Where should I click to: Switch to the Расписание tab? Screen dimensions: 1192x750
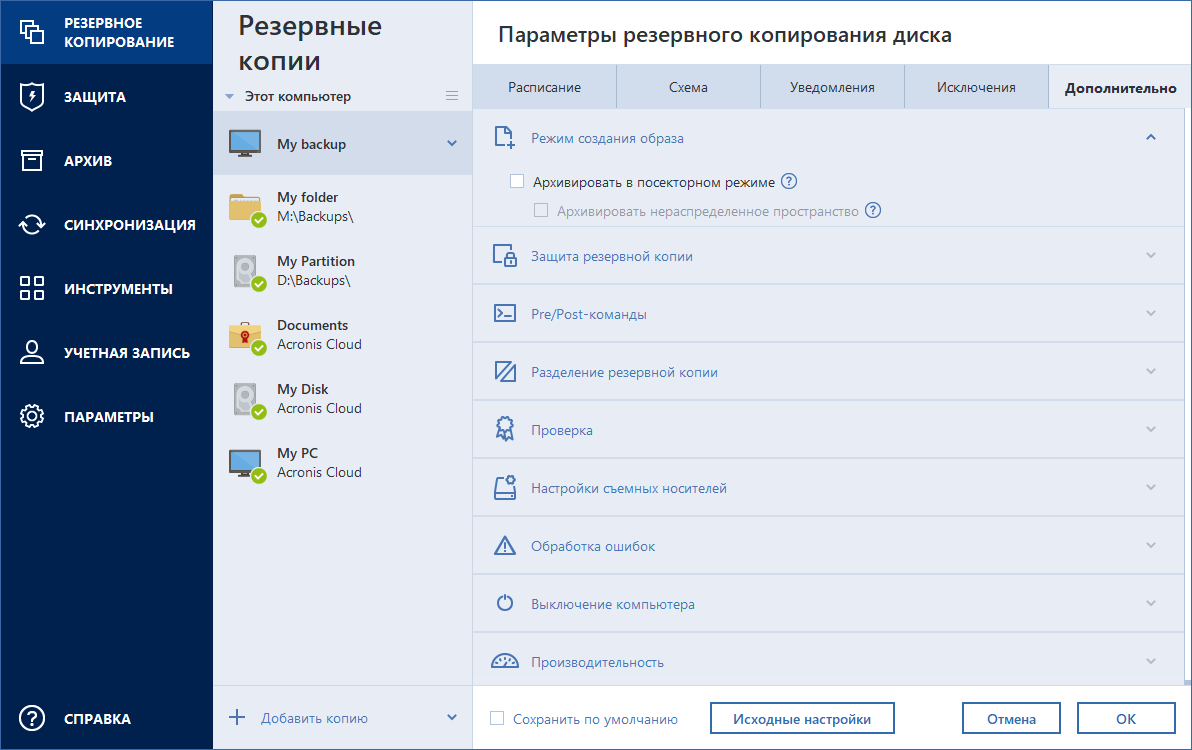(x=545, y=87)
